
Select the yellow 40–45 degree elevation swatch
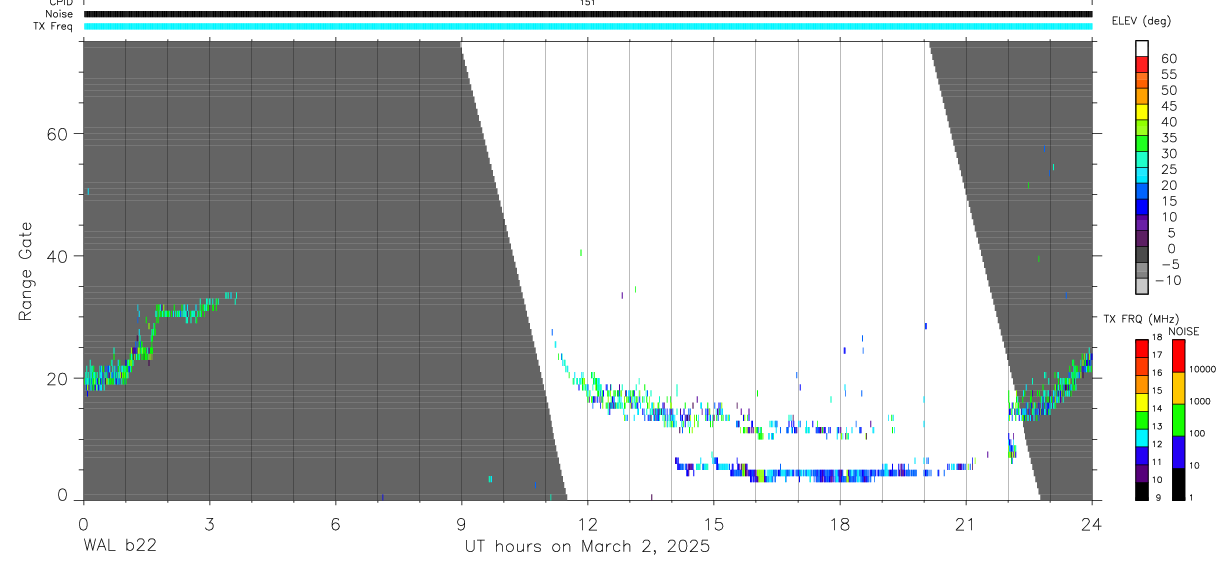click(x=1142, y=113)
